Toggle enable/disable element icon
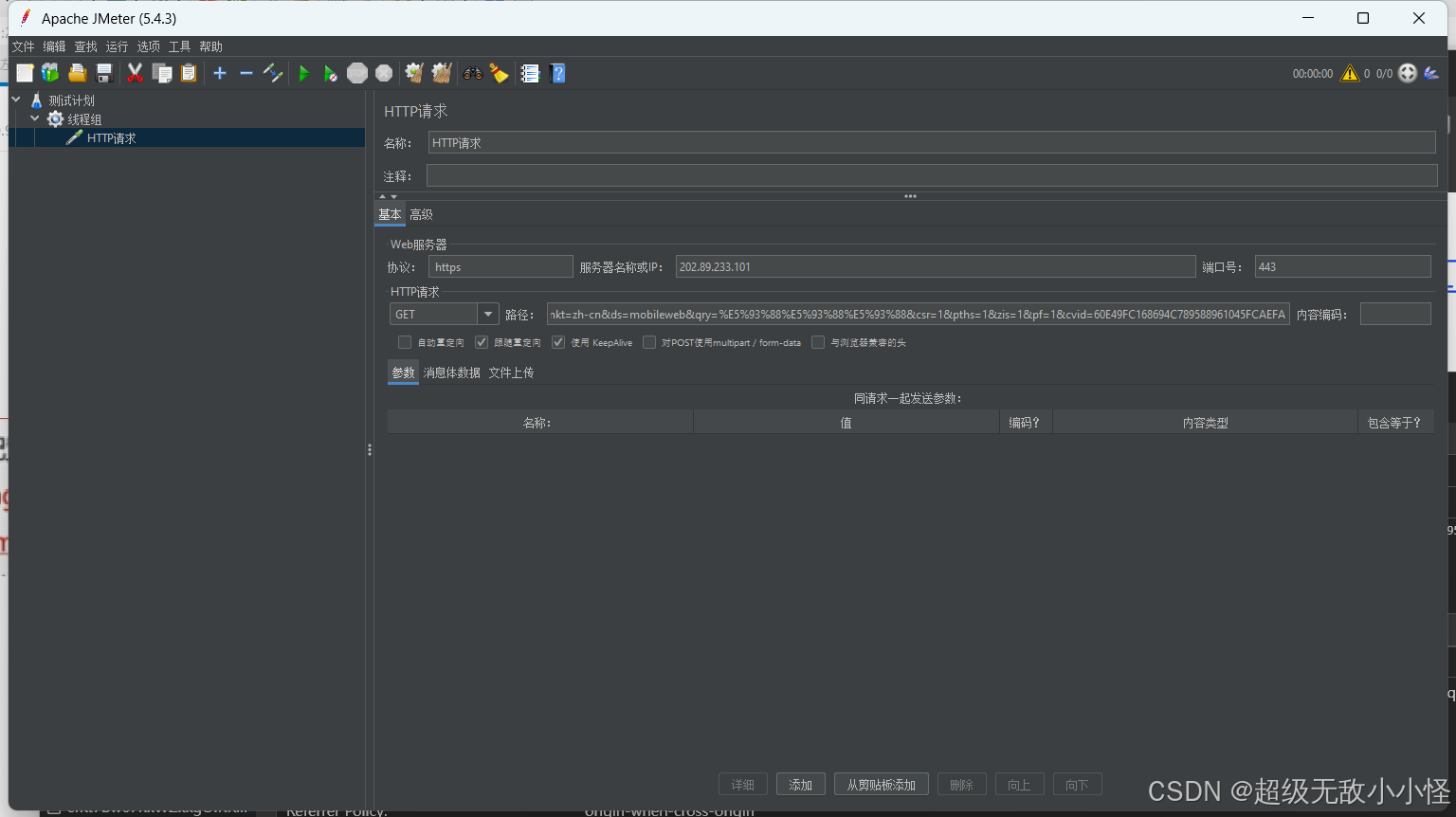This screenshot has width=1456, height=817. click(x=273, y=73)
